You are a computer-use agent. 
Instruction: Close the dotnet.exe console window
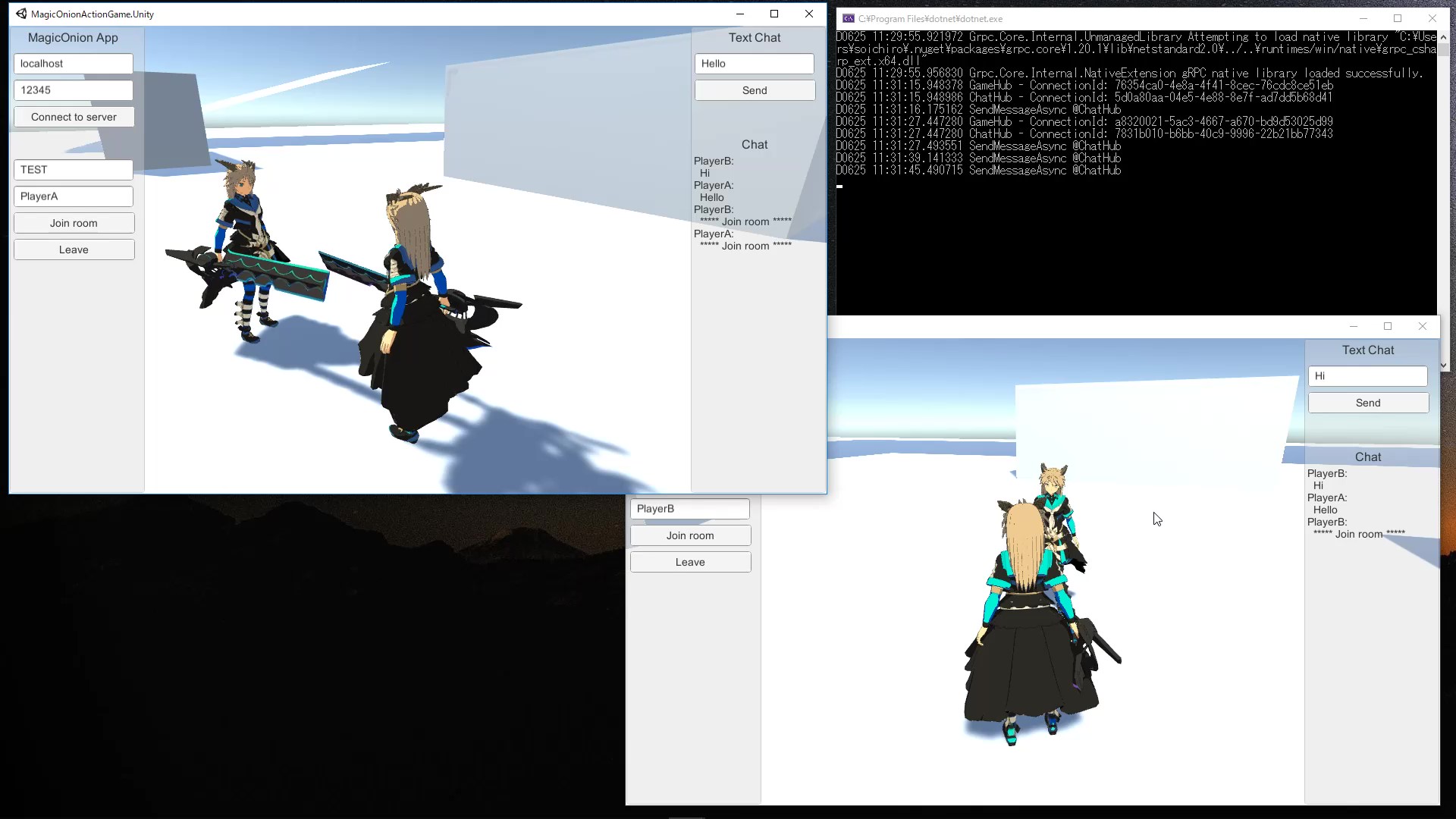[1432, 18]
